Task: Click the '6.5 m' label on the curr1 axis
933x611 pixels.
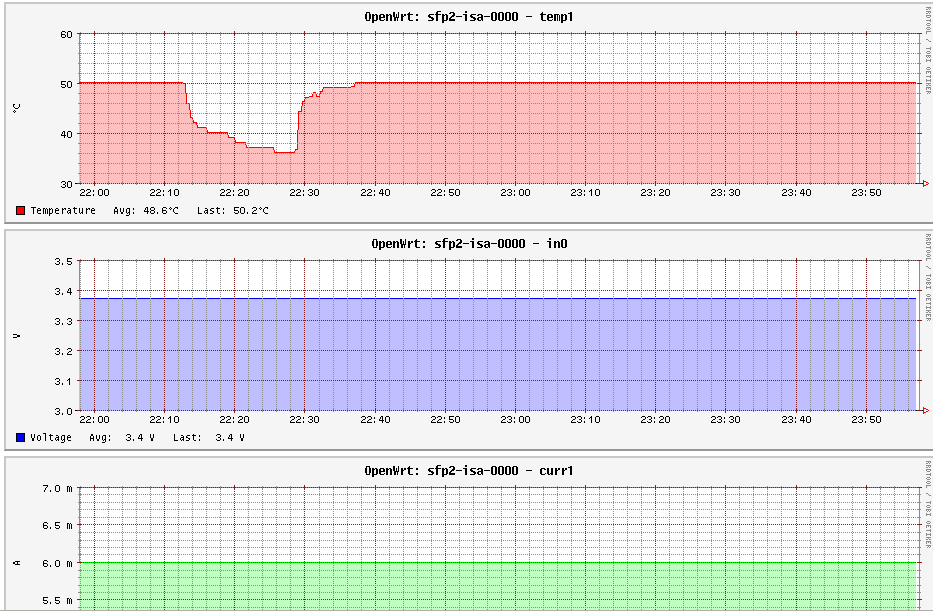Action: [57, 526]
